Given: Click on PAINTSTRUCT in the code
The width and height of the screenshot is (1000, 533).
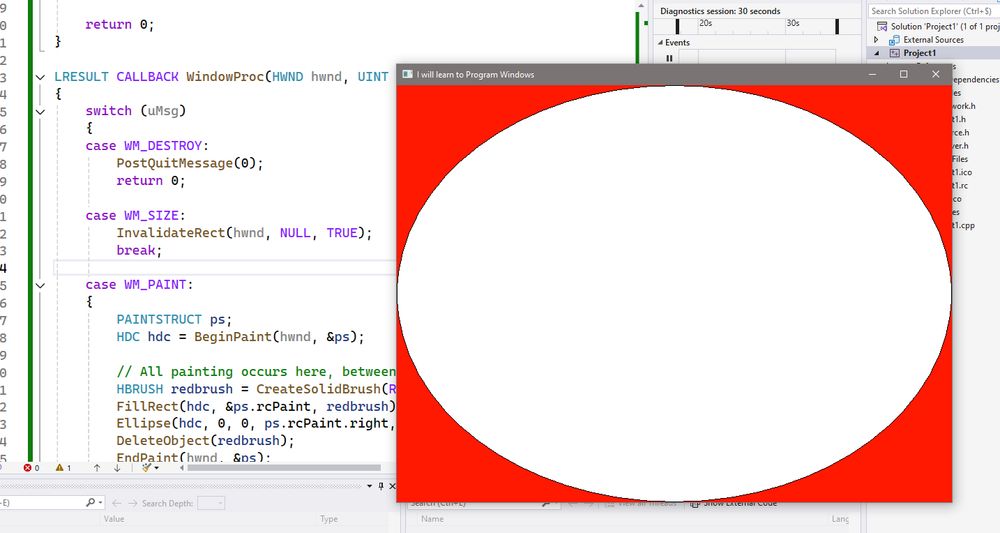Looking at the screenshot, I should point(159,319).
